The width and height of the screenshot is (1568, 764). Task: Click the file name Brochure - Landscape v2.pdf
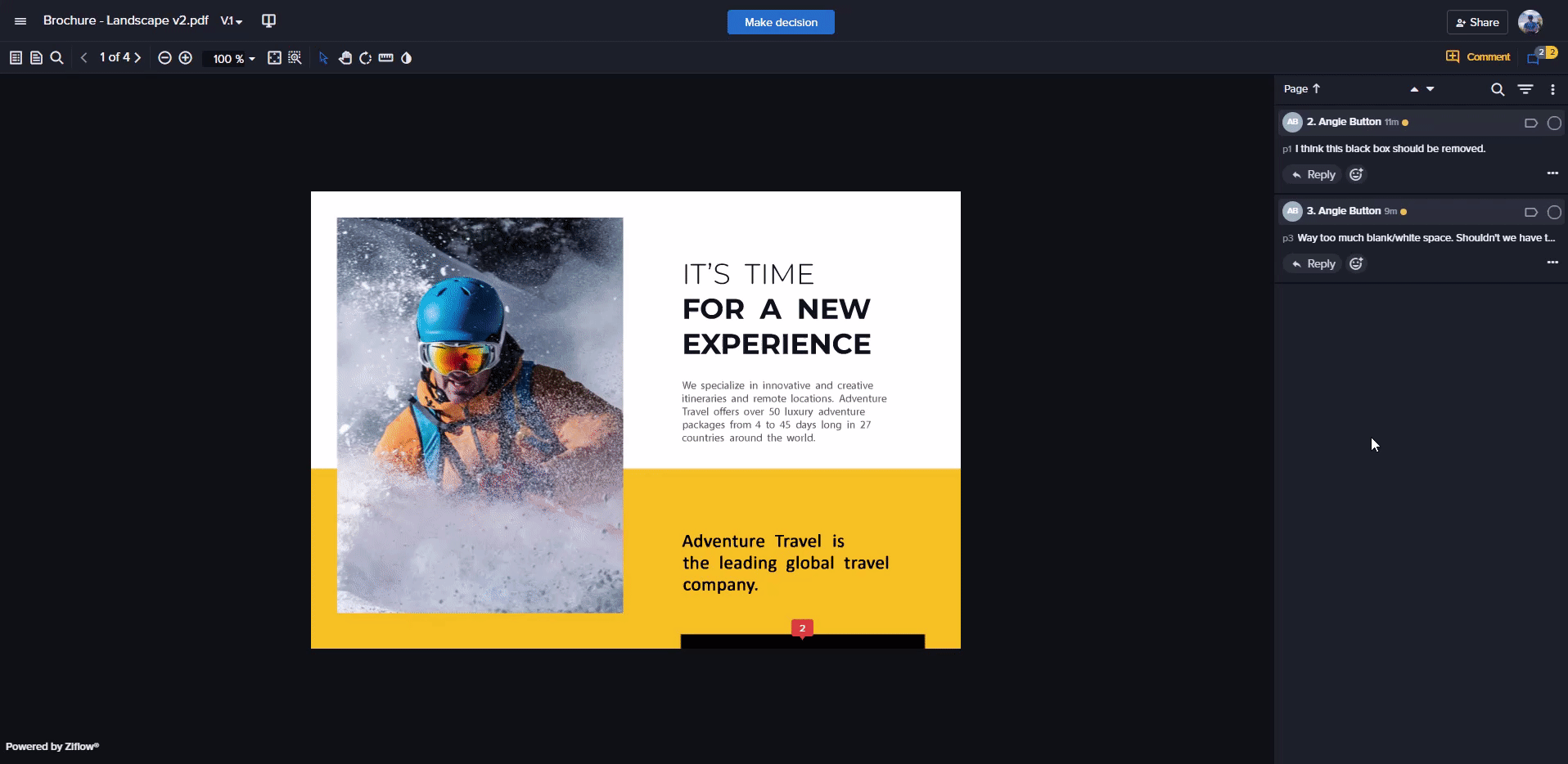(x=125, y=20)
